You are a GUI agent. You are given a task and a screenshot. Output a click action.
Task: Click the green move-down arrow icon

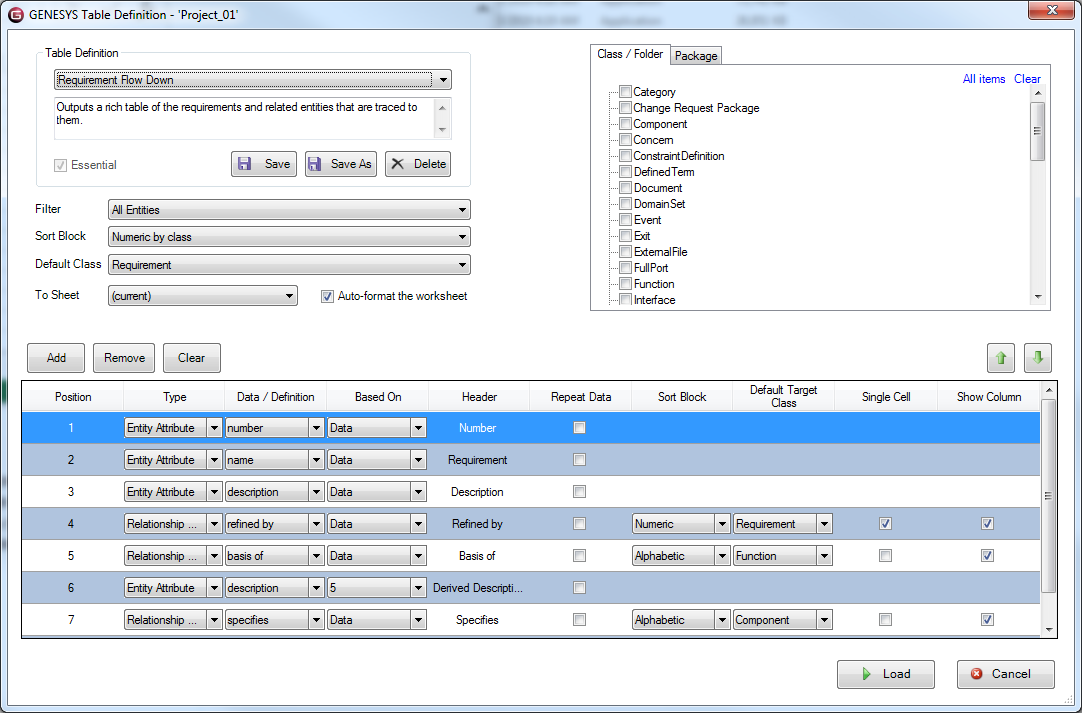[x=1037, y=357]
